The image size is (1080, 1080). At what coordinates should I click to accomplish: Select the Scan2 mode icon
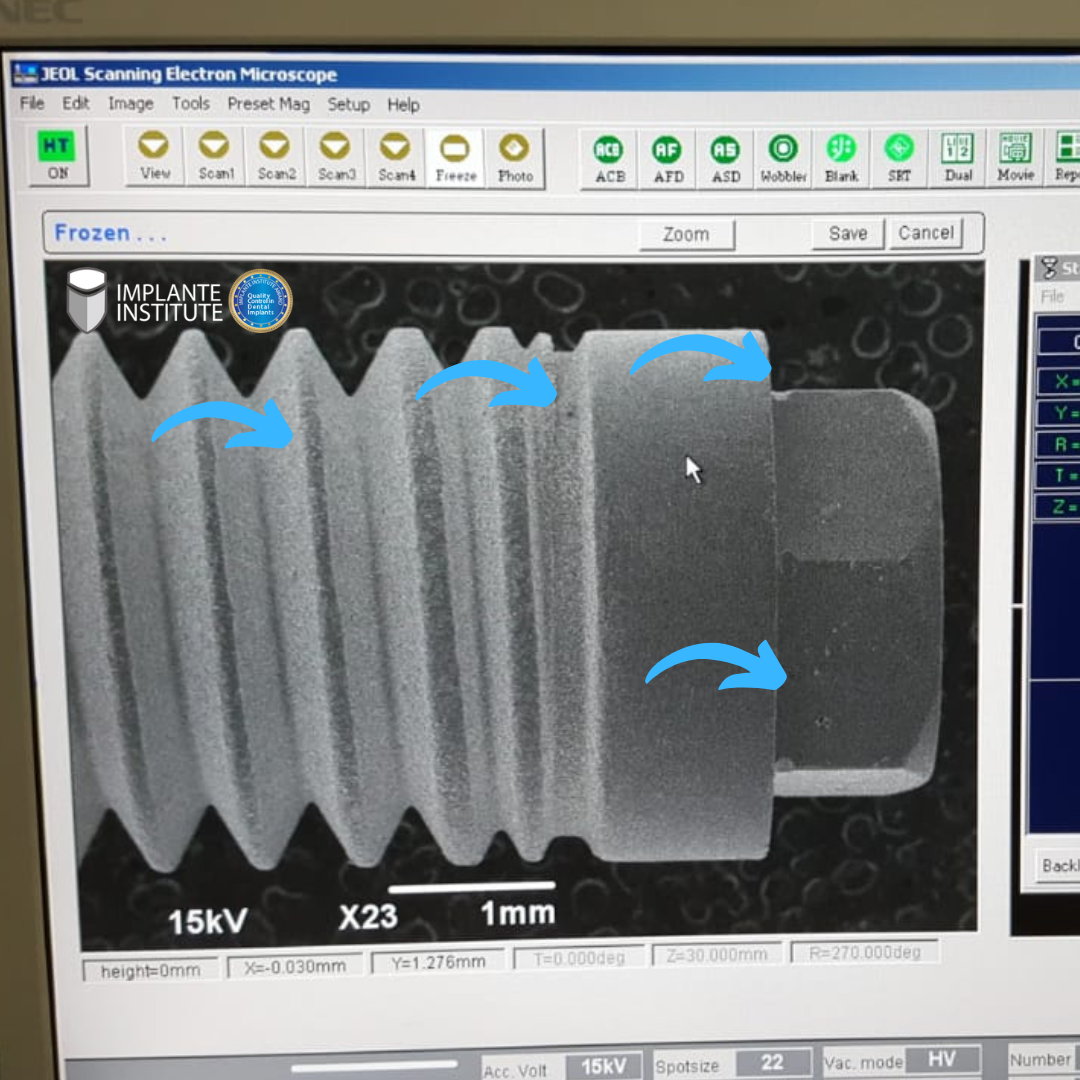point(275,157)
